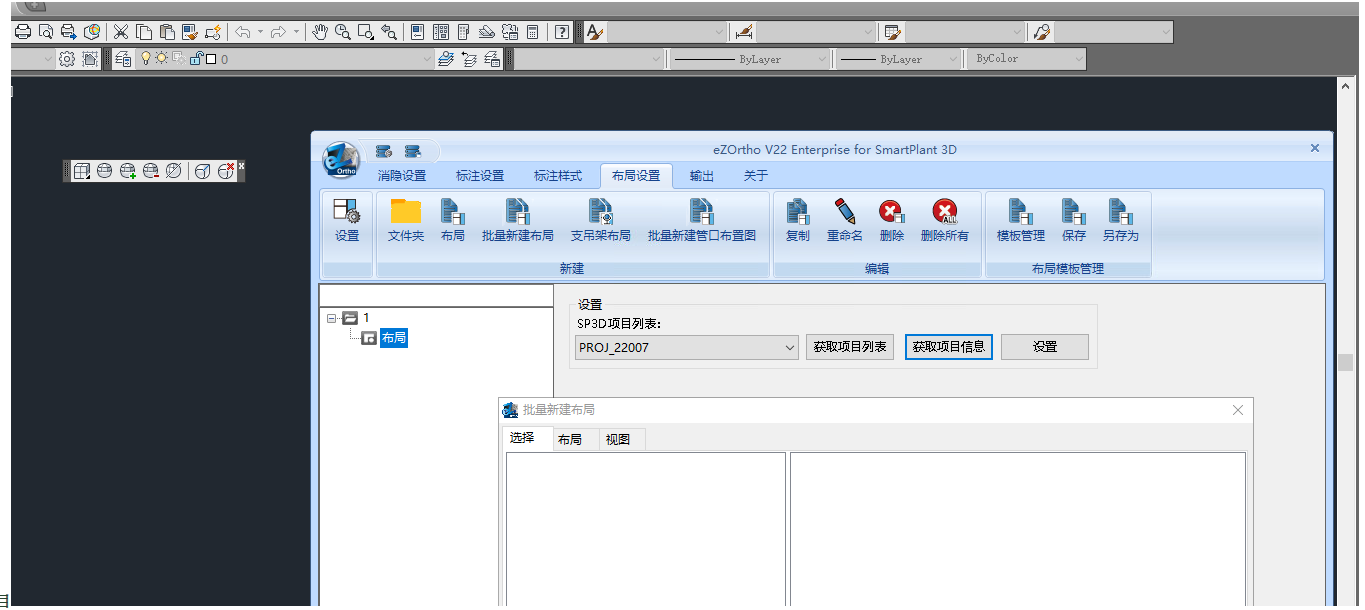Click the 删除所有 delete all icon

[944, 220]
